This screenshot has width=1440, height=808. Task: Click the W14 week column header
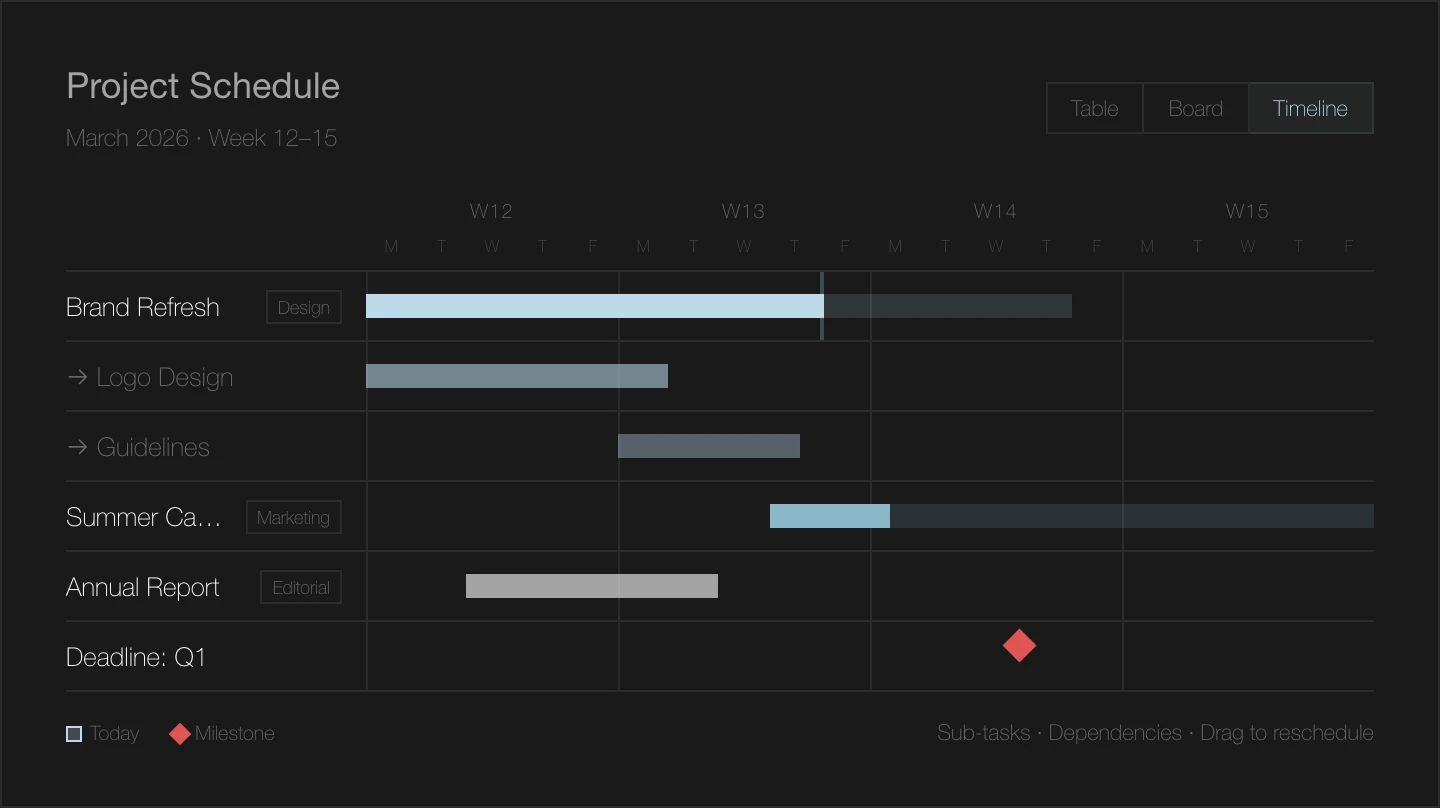pos(995,211)
